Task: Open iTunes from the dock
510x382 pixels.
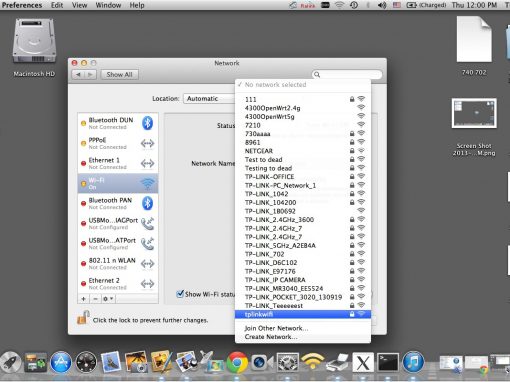Action: click(x=413, y=362)
